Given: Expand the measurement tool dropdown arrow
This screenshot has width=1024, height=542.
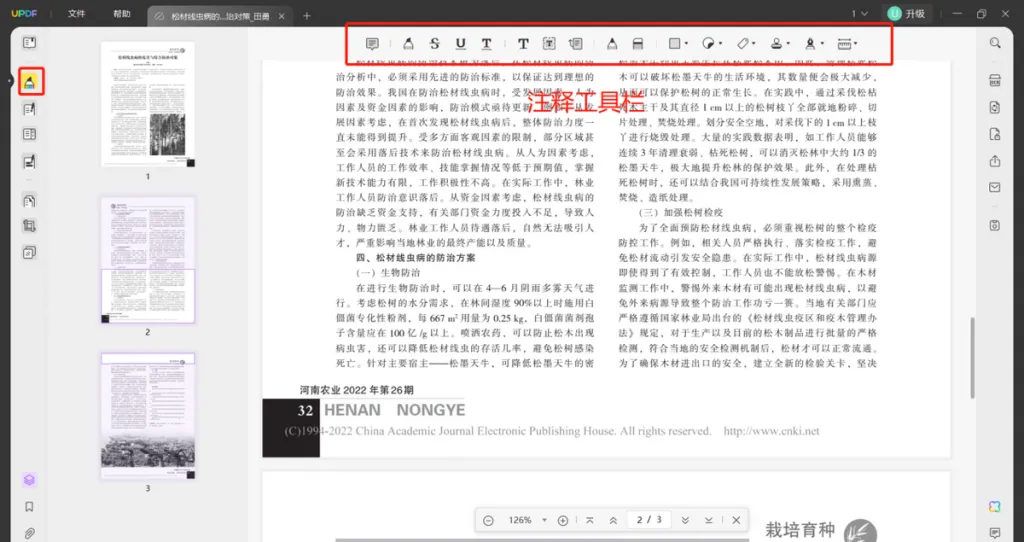Looking at the screenshot, I should (856, 44).
